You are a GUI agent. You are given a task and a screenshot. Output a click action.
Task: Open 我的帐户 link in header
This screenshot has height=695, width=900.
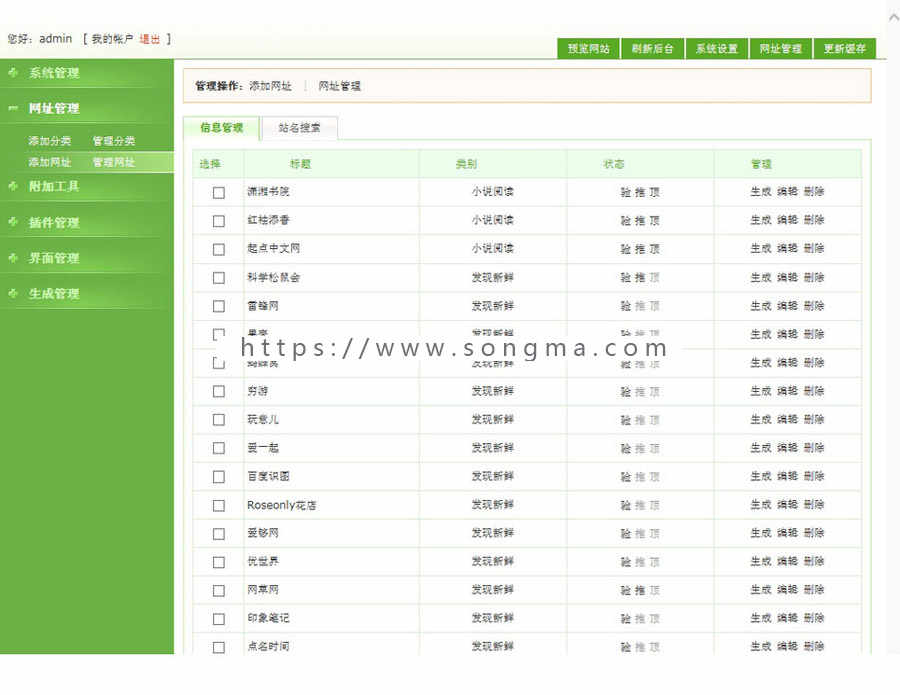click(112, 39)
